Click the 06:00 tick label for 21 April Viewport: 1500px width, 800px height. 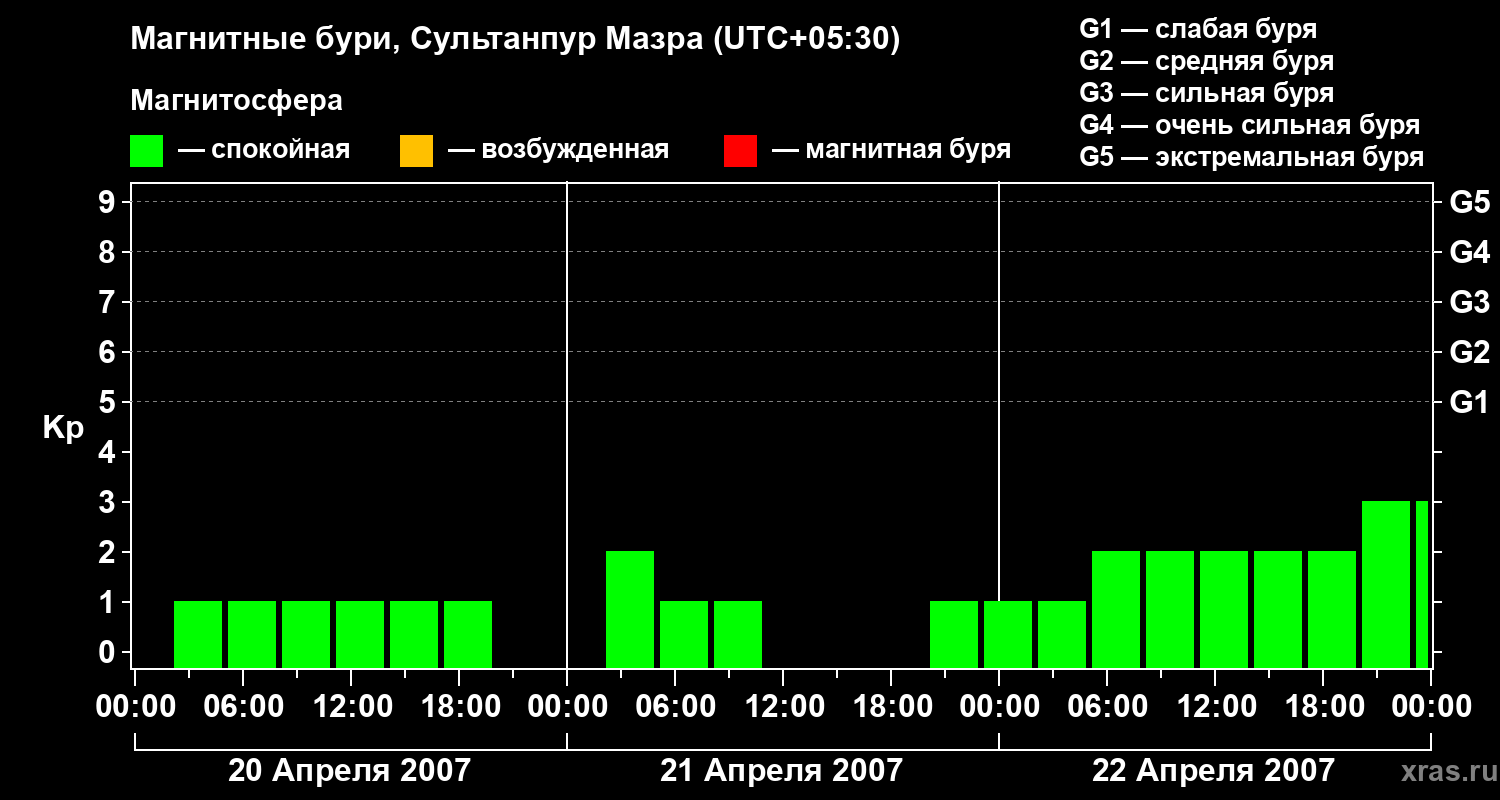coord(674,707)
